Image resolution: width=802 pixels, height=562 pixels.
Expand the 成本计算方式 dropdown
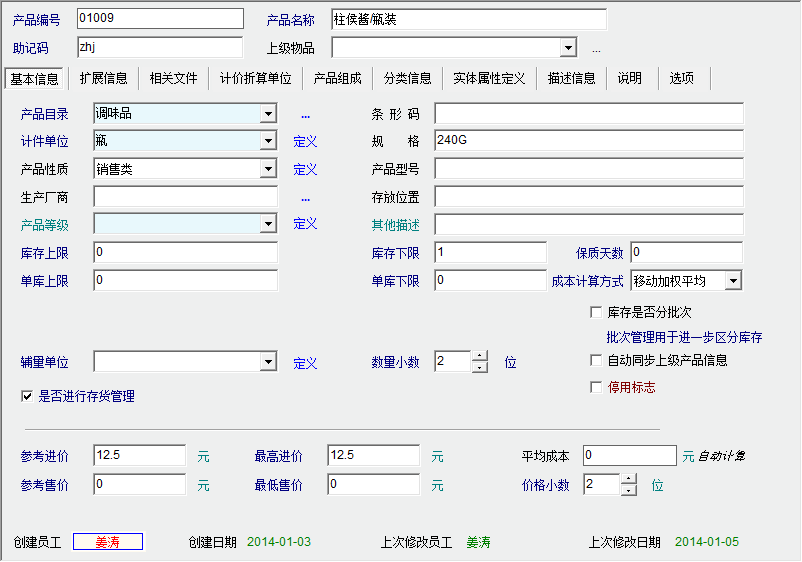pyautogui.click(x=733, y=281)
